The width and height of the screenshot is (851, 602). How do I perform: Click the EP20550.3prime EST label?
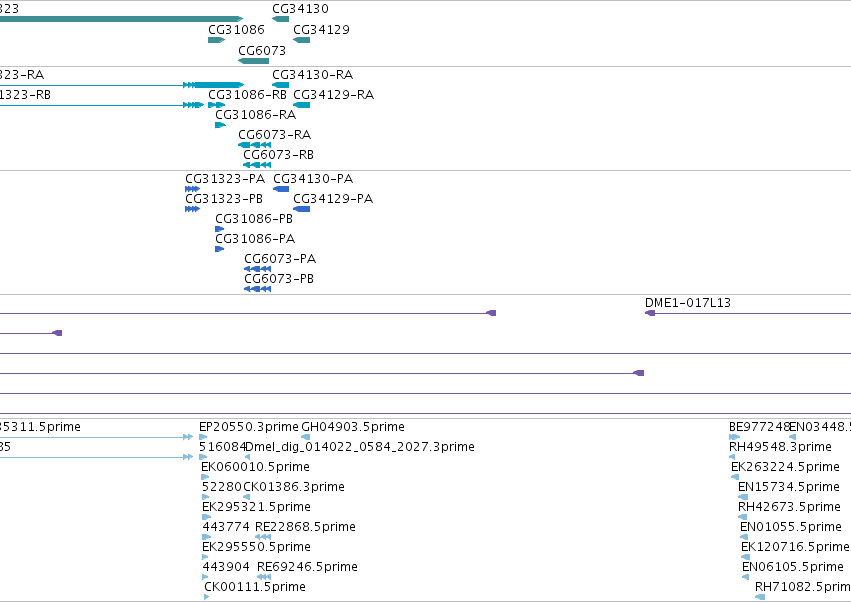pyautogui.click(x=249, y=427)
